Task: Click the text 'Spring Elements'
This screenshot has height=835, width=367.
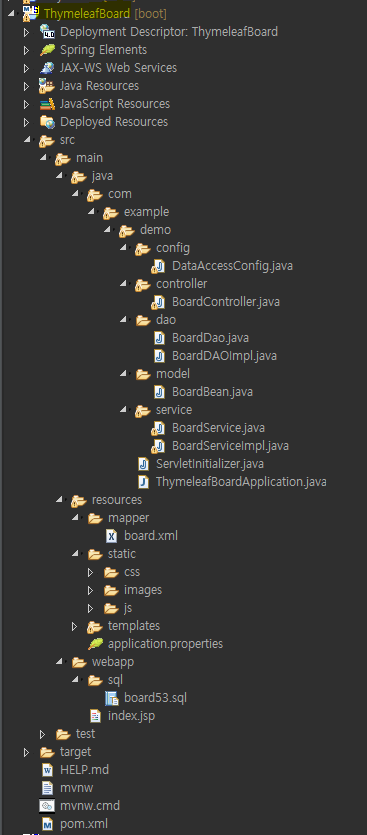Action: (103, 50)
